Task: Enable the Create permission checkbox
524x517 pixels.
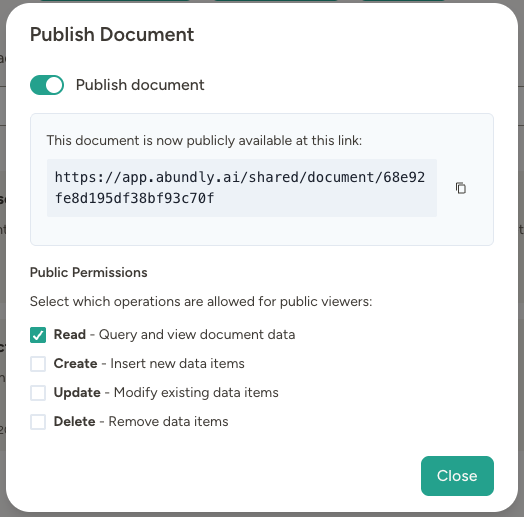Action: pos(38,364)
